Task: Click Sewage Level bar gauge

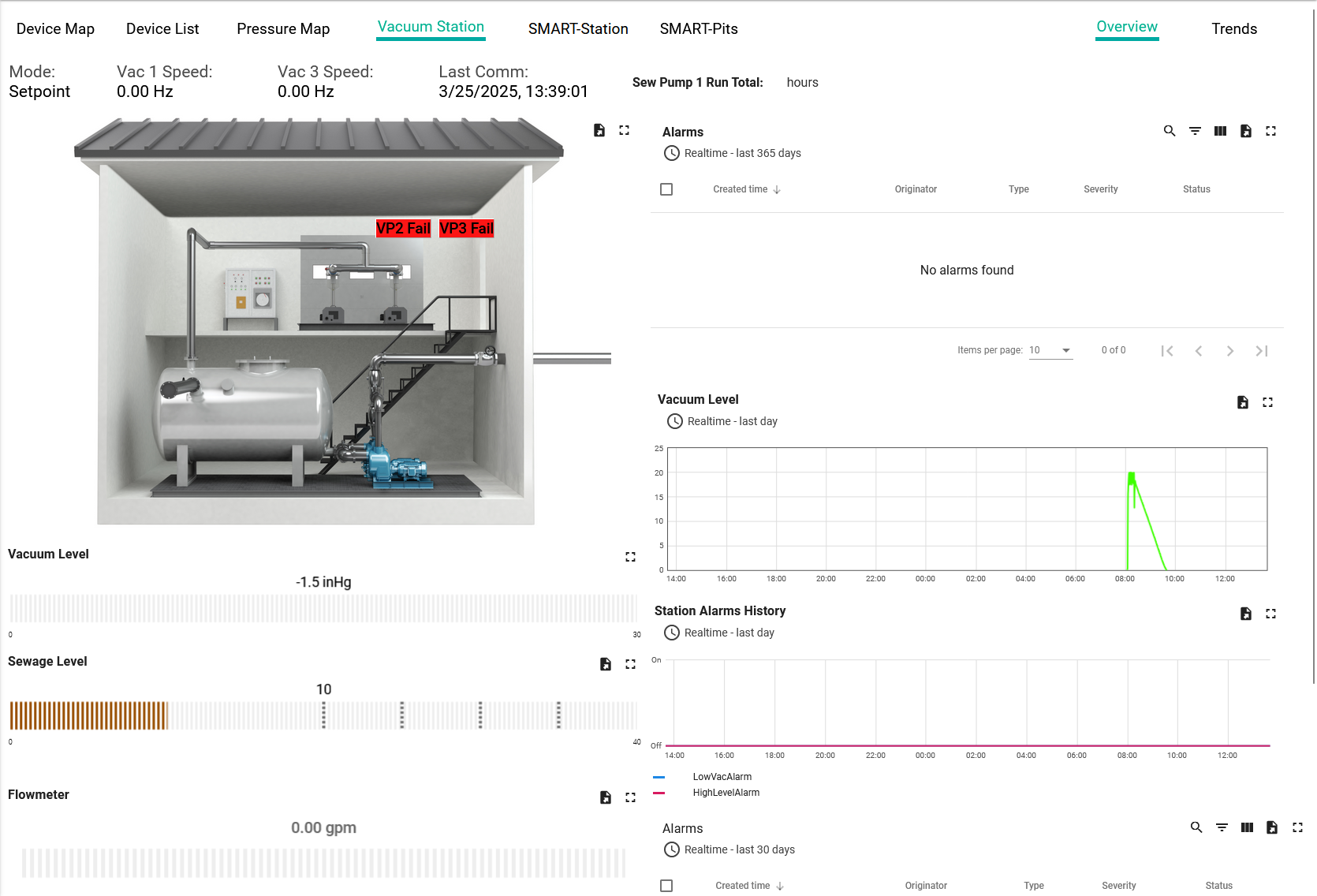Action: (x=323, y=715)
